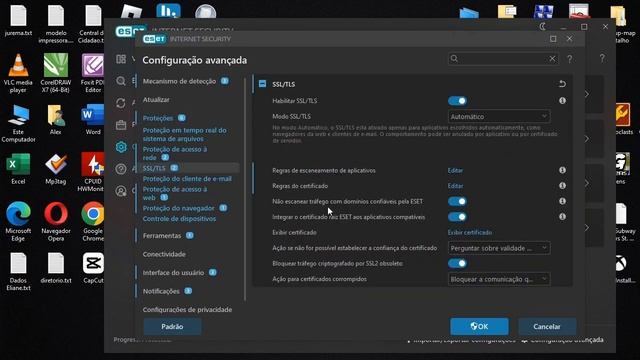Open the CorelDRAW X7 desktop shortcut
The image size is (640, 360).
[x=56, y=73]
